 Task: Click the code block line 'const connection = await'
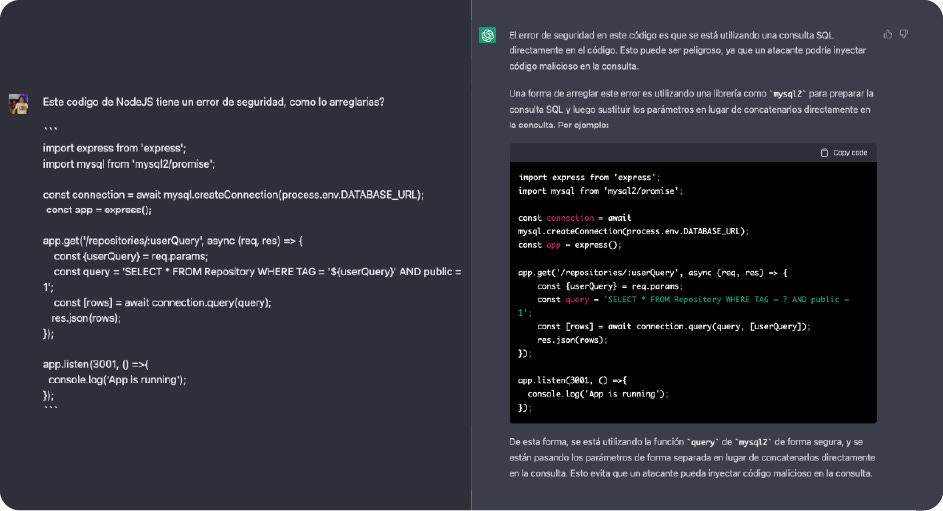574,218
